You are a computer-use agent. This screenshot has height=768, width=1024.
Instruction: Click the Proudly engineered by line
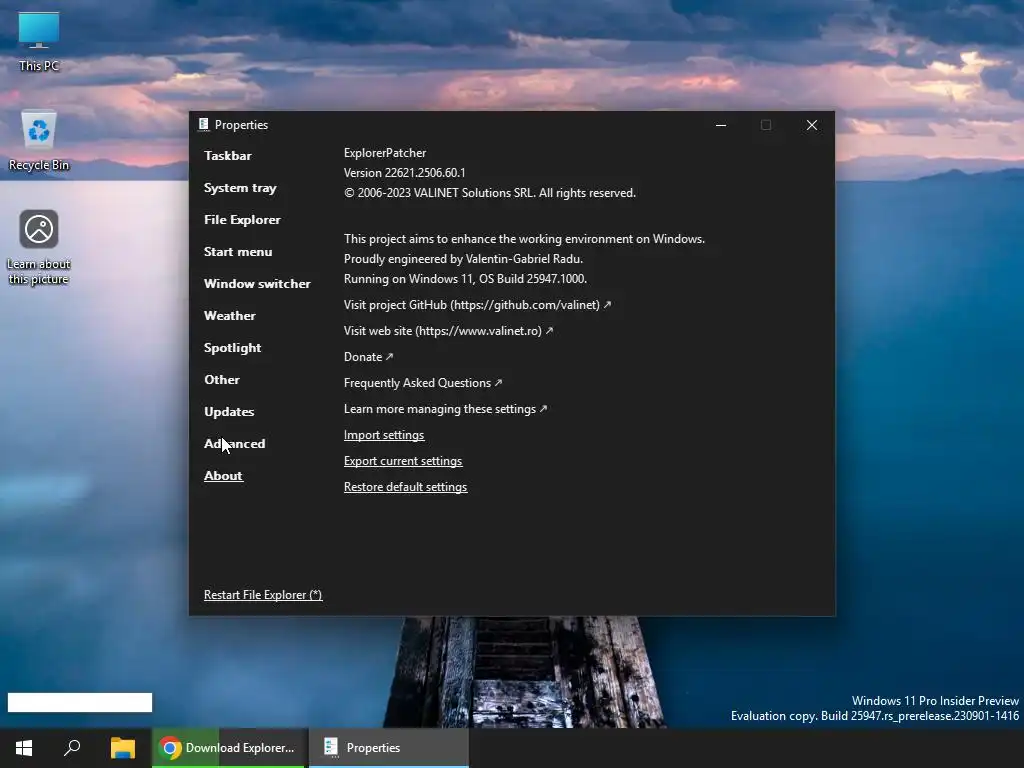pyautogui.click(x=463, y=259)
